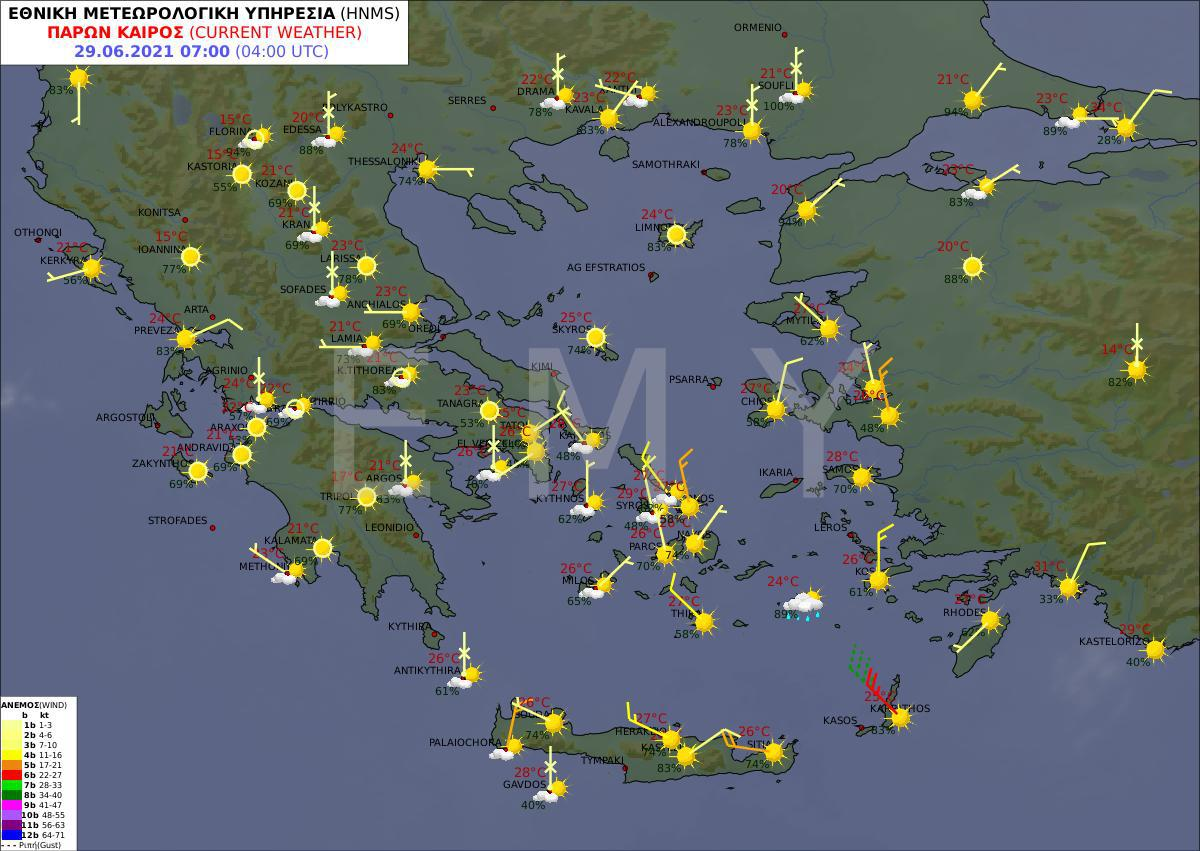Select the Ioannina sun icon

click(x=190, y=257)
